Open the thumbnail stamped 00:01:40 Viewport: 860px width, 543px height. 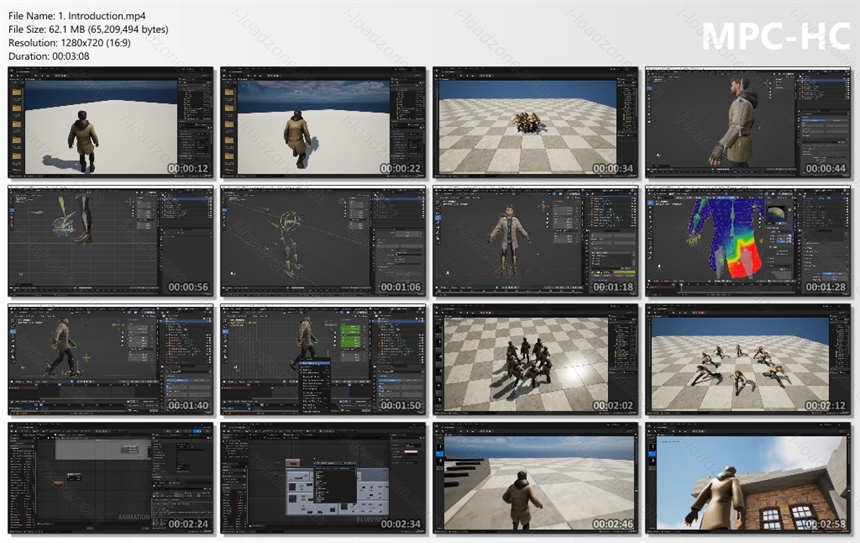[111, 360]
